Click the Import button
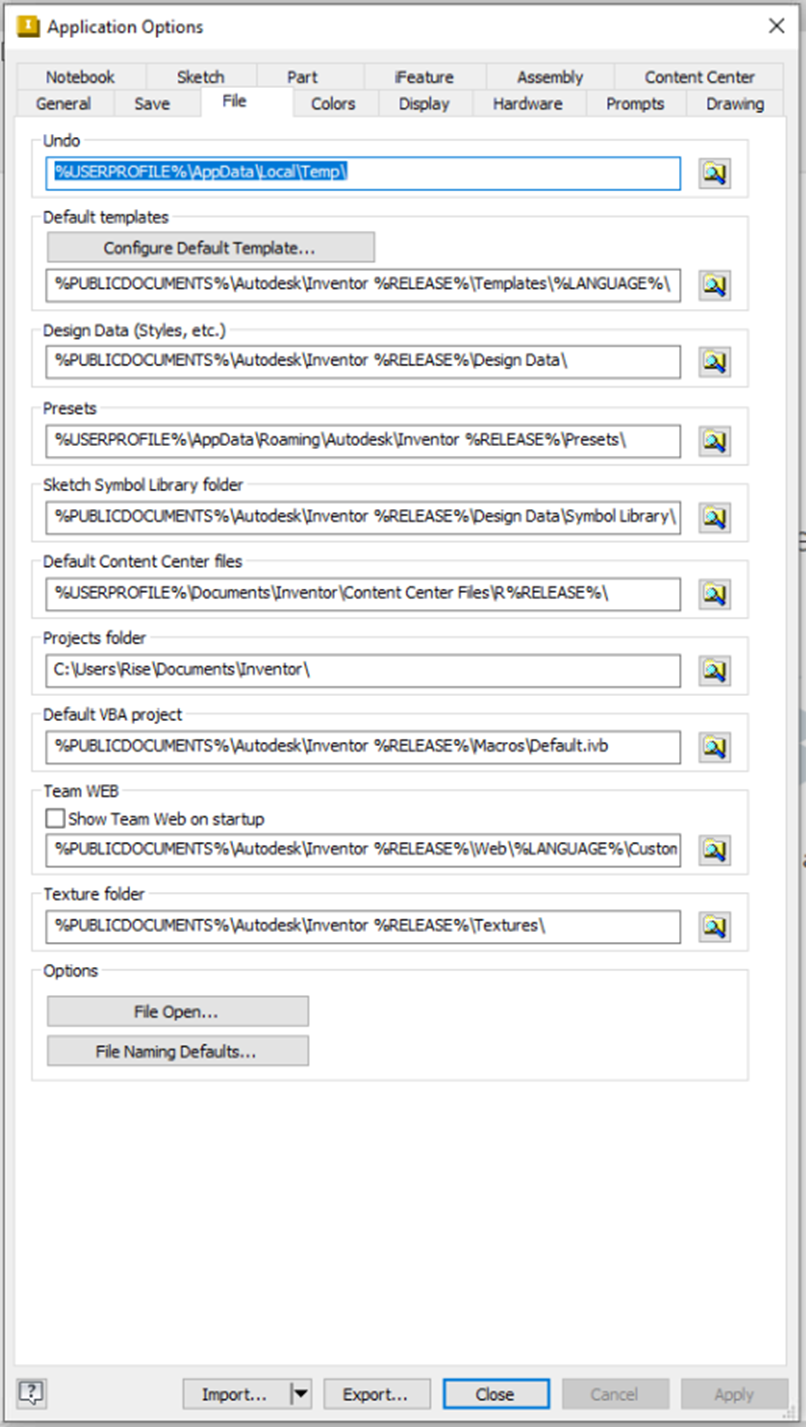This screenshot has height=1427, width=806. point(236,1394)
